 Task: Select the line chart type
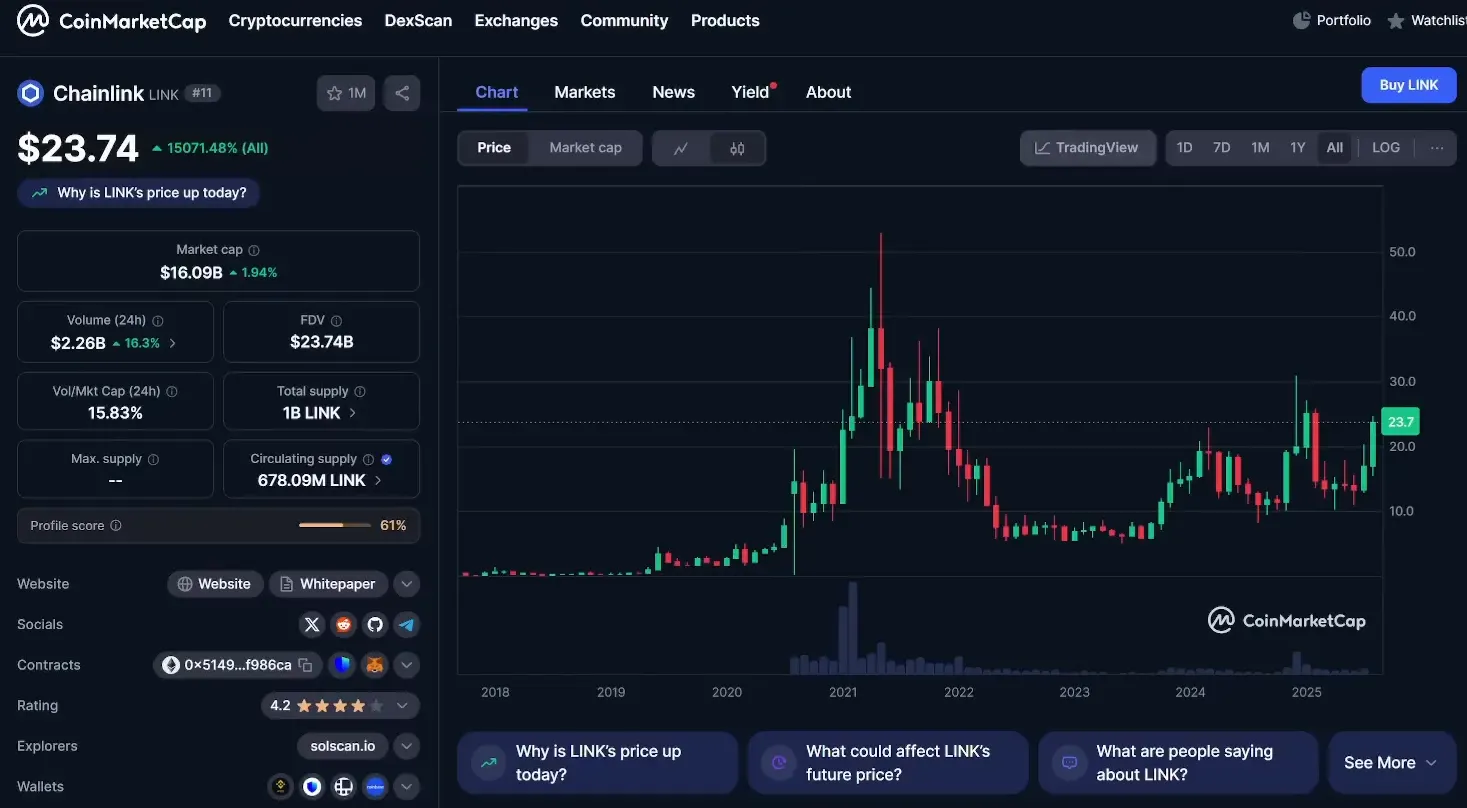tap(681, 148)
